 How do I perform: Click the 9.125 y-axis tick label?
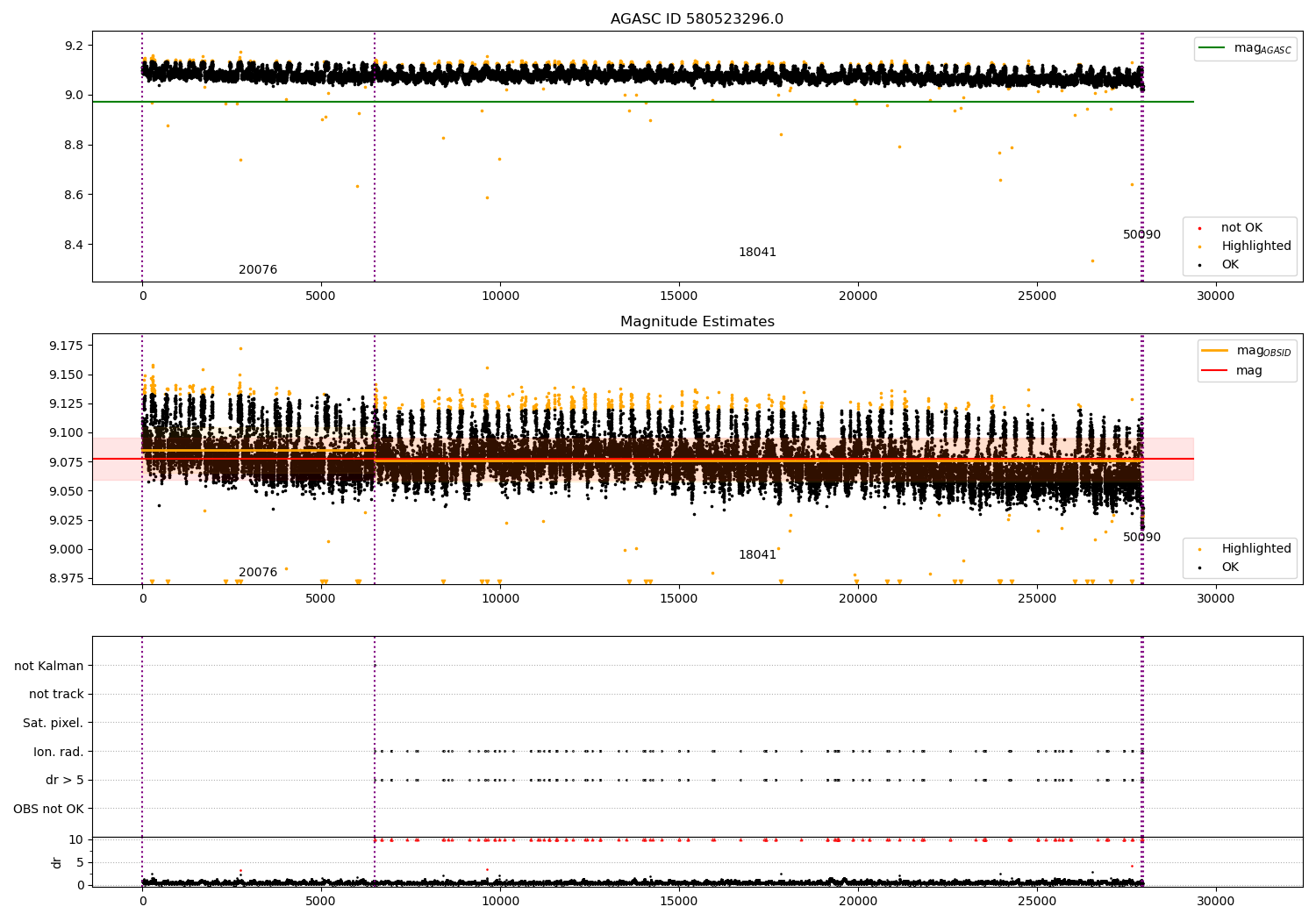pyautogui.click(x=67, y=403)
